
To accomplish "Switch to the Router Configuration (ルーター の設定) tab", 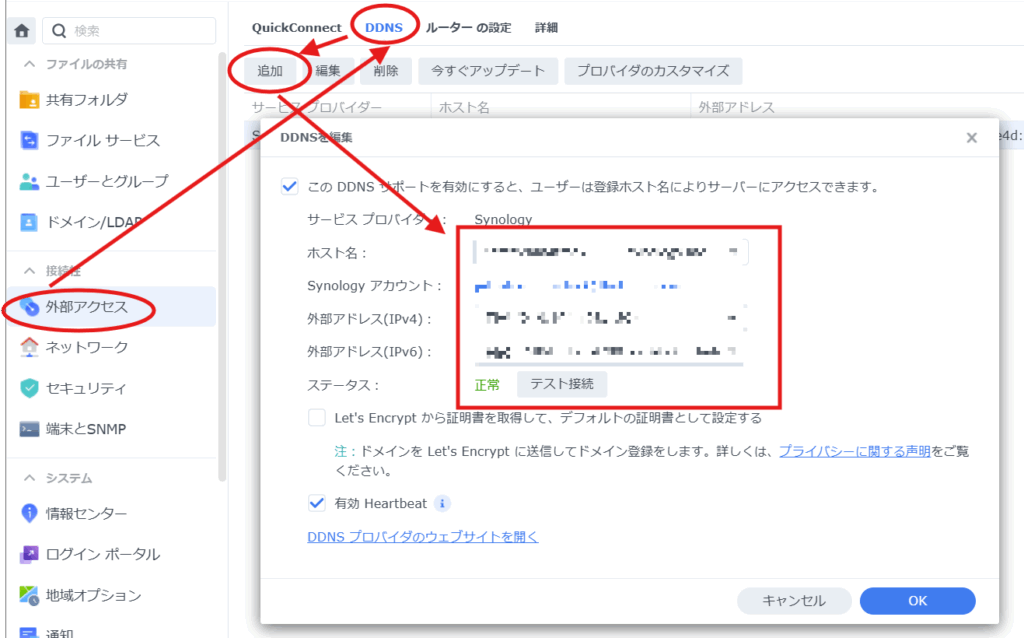I will pos(468,28).
